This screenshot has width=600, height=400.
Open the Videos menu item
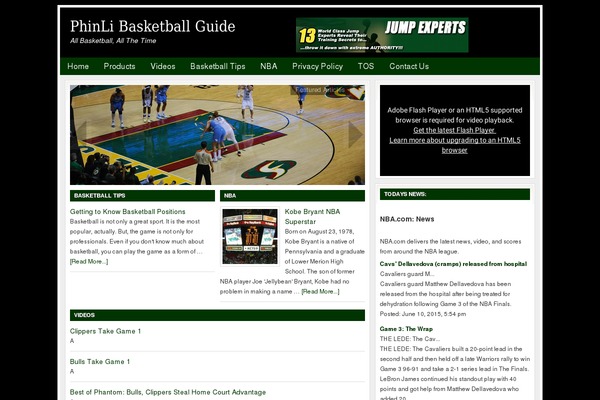pyautogui.click(x=163, y=66)
